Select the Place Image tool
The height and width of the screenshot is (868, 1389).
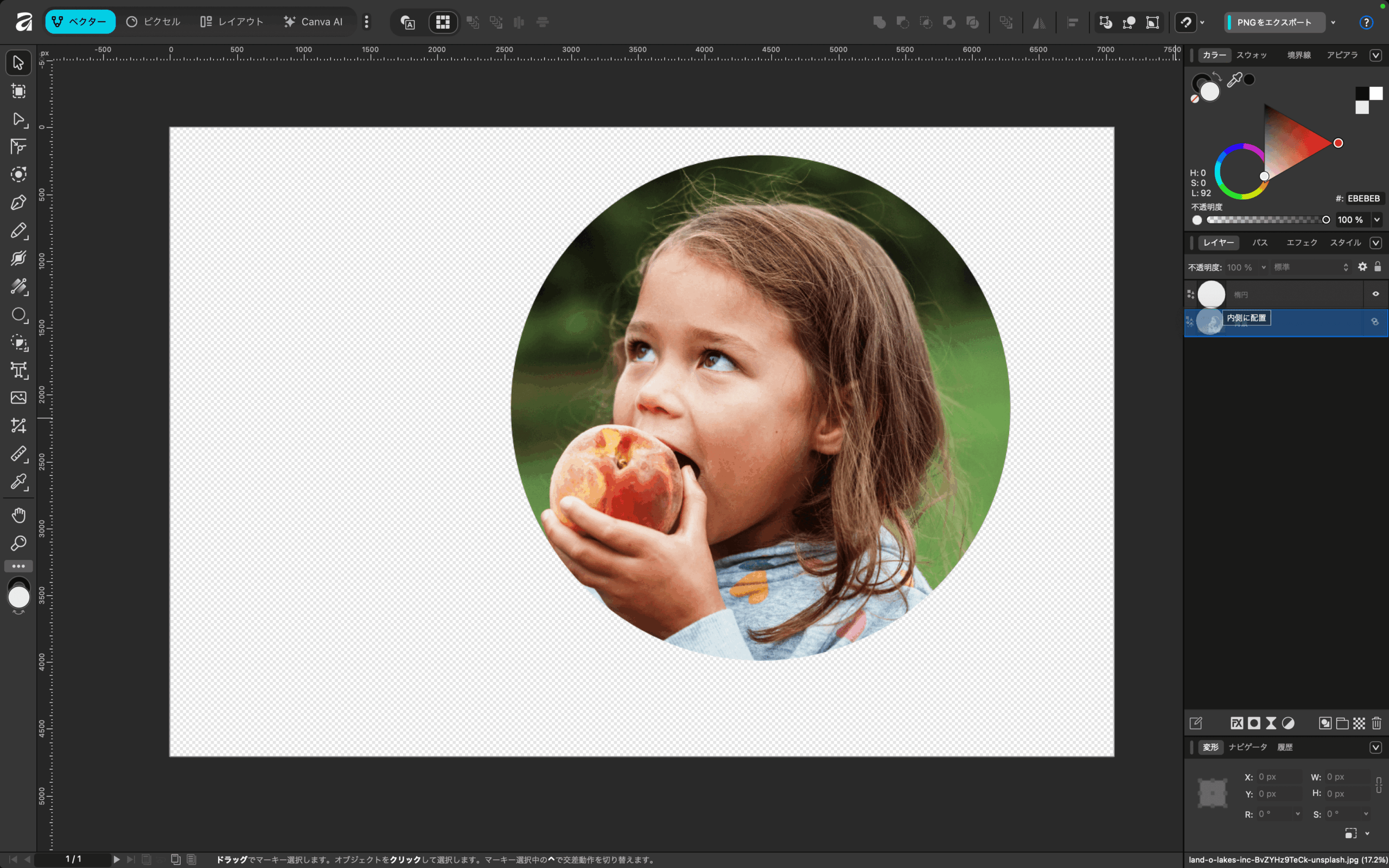tap(18, 397)
